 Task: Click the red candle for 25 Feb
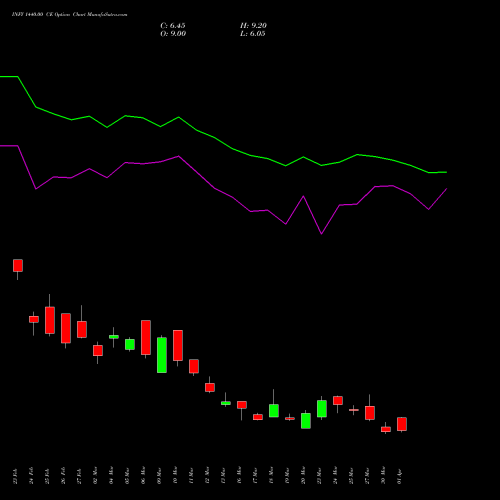(x=50, y=320)
